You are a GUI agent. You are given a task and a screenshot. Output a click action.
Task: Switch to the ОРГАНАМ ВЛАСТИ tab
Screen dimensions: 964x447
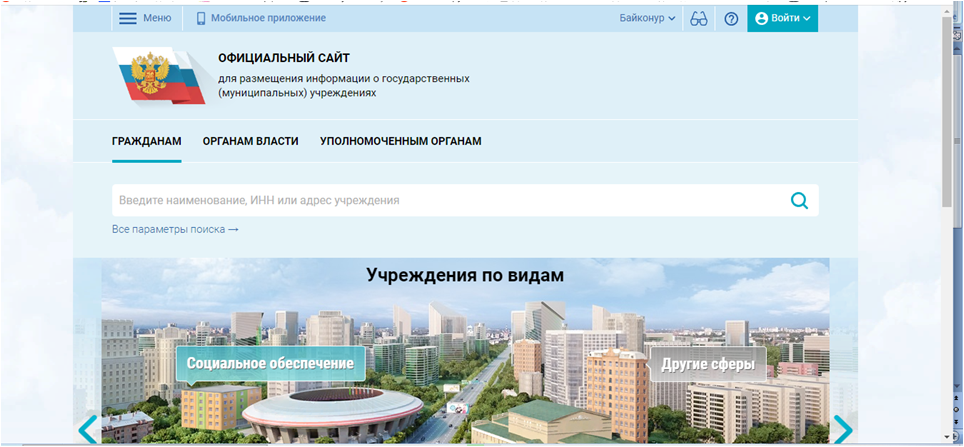250,141
